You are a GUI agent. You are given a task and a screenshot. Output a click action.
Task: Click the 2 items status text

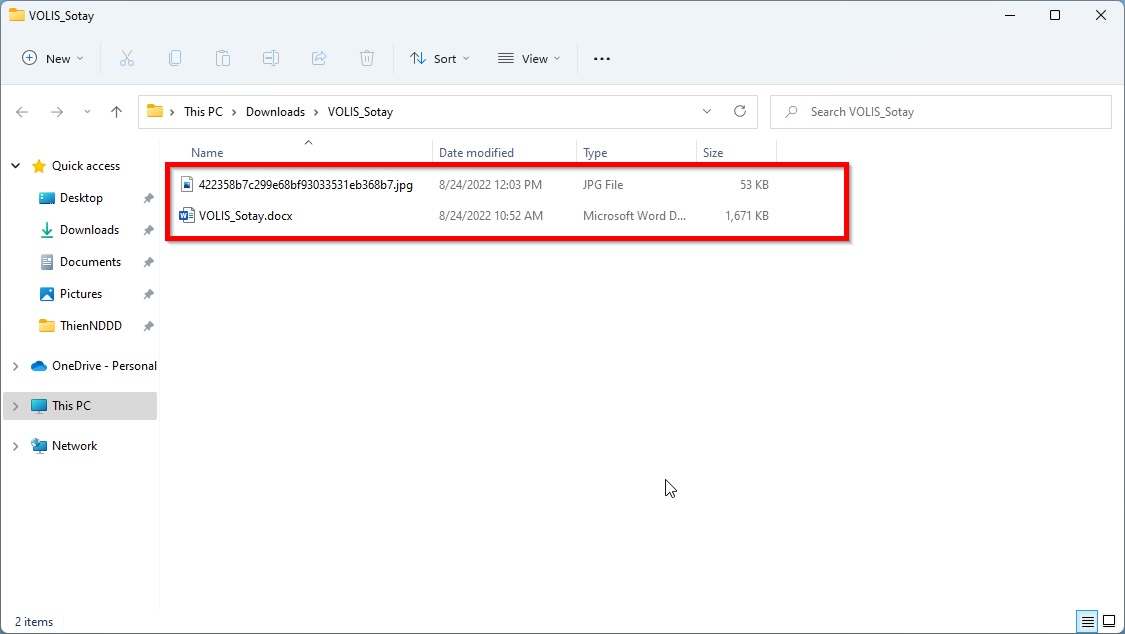[34, 622]
